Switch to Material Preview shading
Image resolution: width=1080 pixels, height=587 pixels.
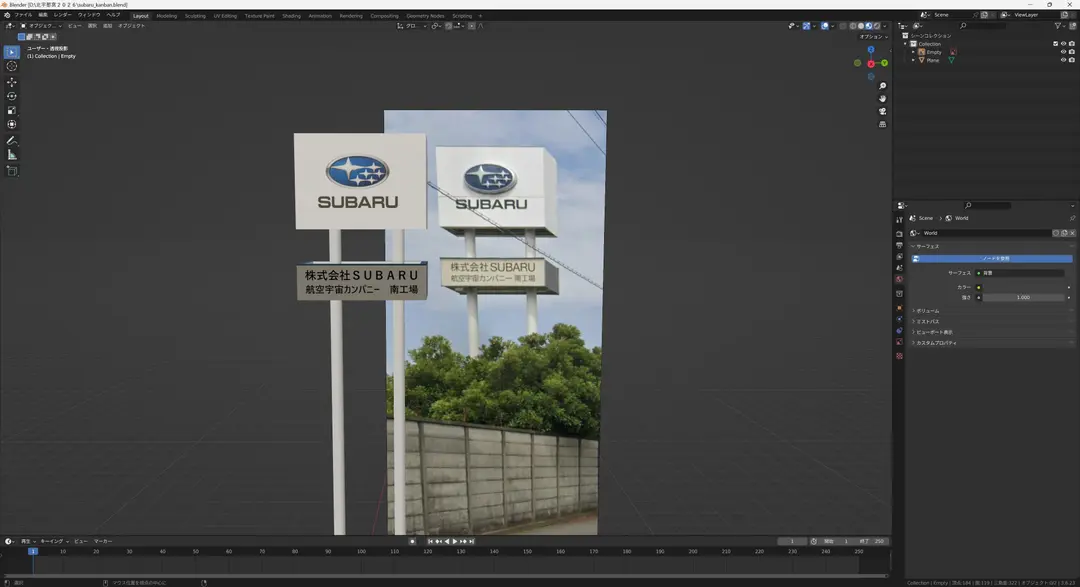pyautogui.click(x=869, y=26)
